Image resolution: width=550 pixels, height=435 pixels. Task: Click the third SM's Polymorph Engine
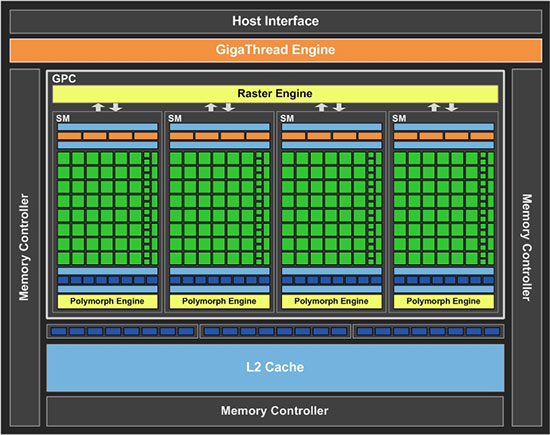331,301
